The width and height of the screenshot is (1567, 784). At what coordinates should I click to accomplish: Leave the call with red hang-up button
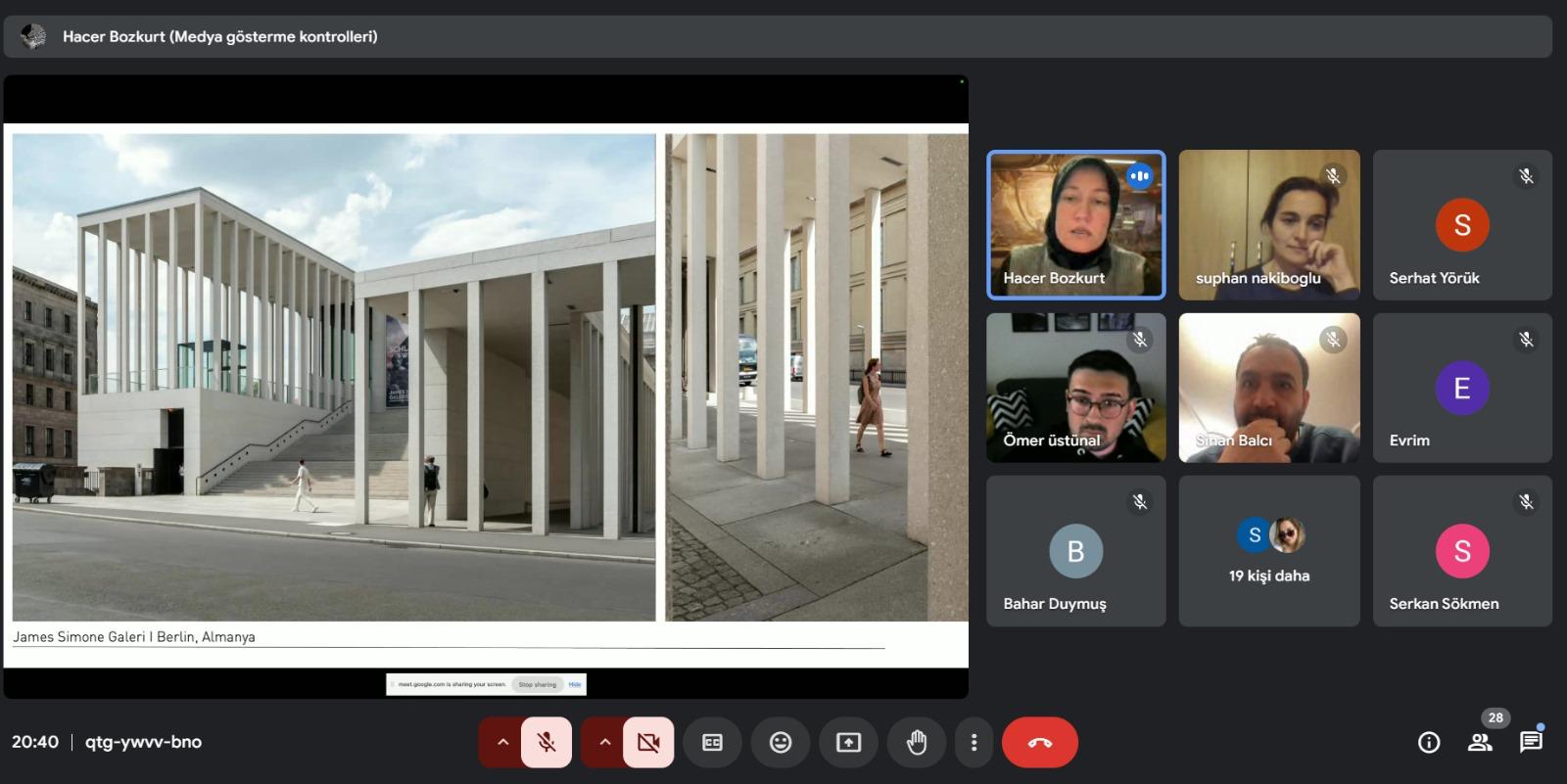pyautogui.click(x=1040, y=742)
